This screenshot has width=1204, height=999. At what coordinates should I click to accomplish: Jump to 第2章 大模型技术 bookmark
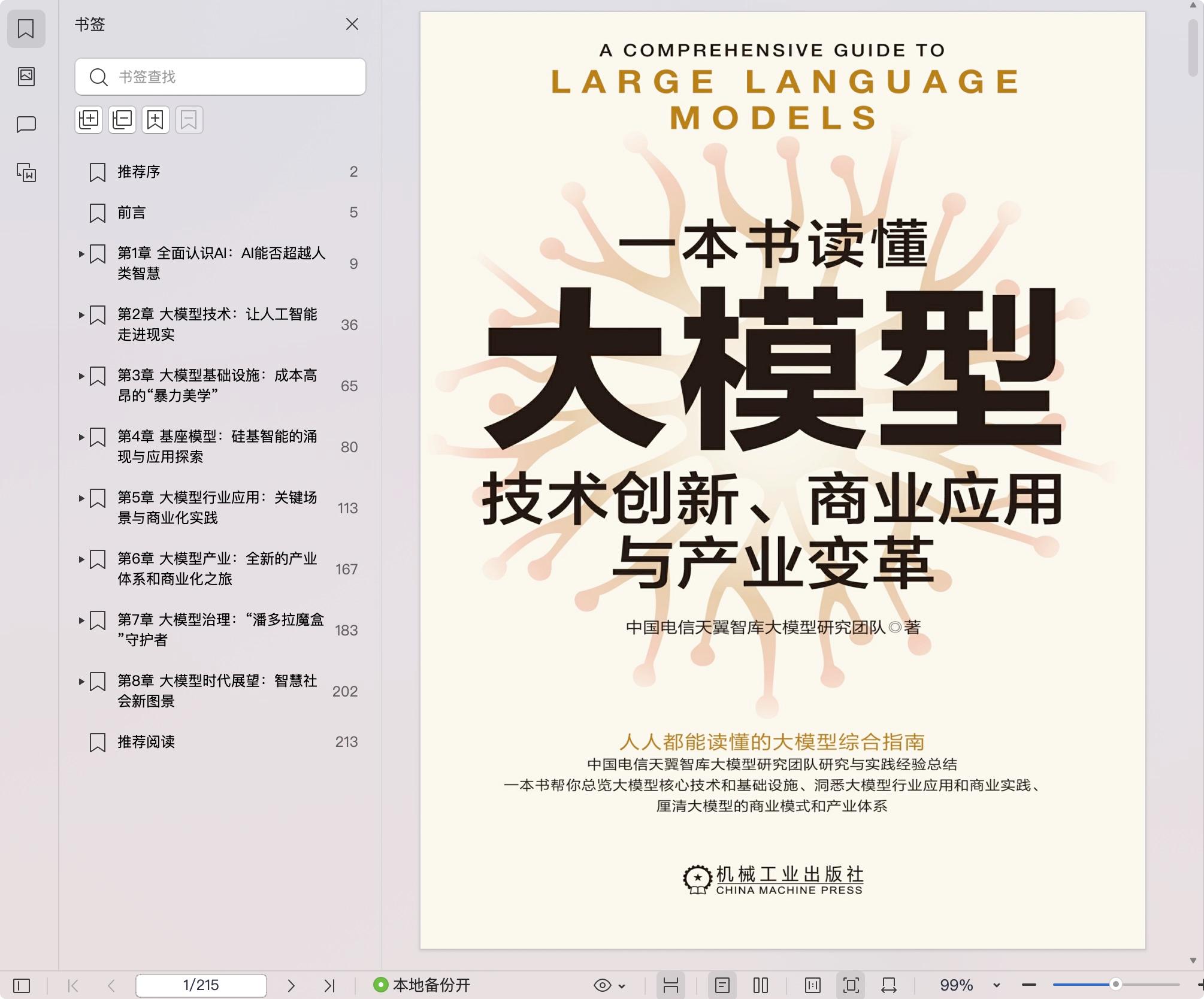click(x=217, y=325)
